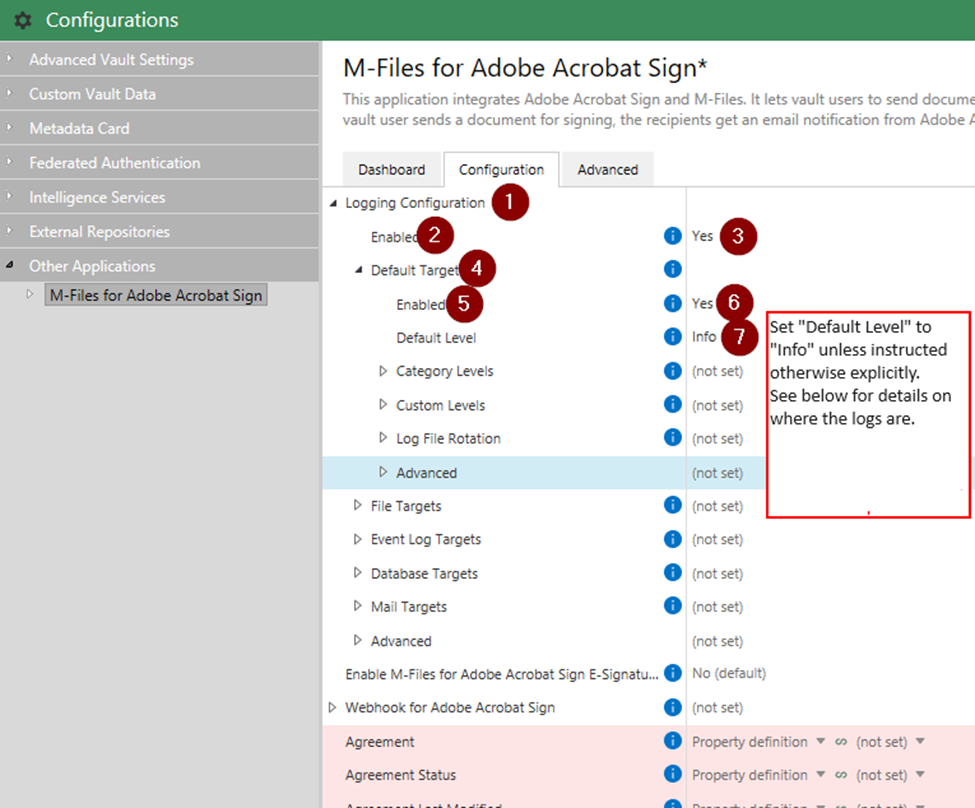975x808 pixels.
Task: Open info icon for Event Log Targets
Action: click(x=672, y=539)
